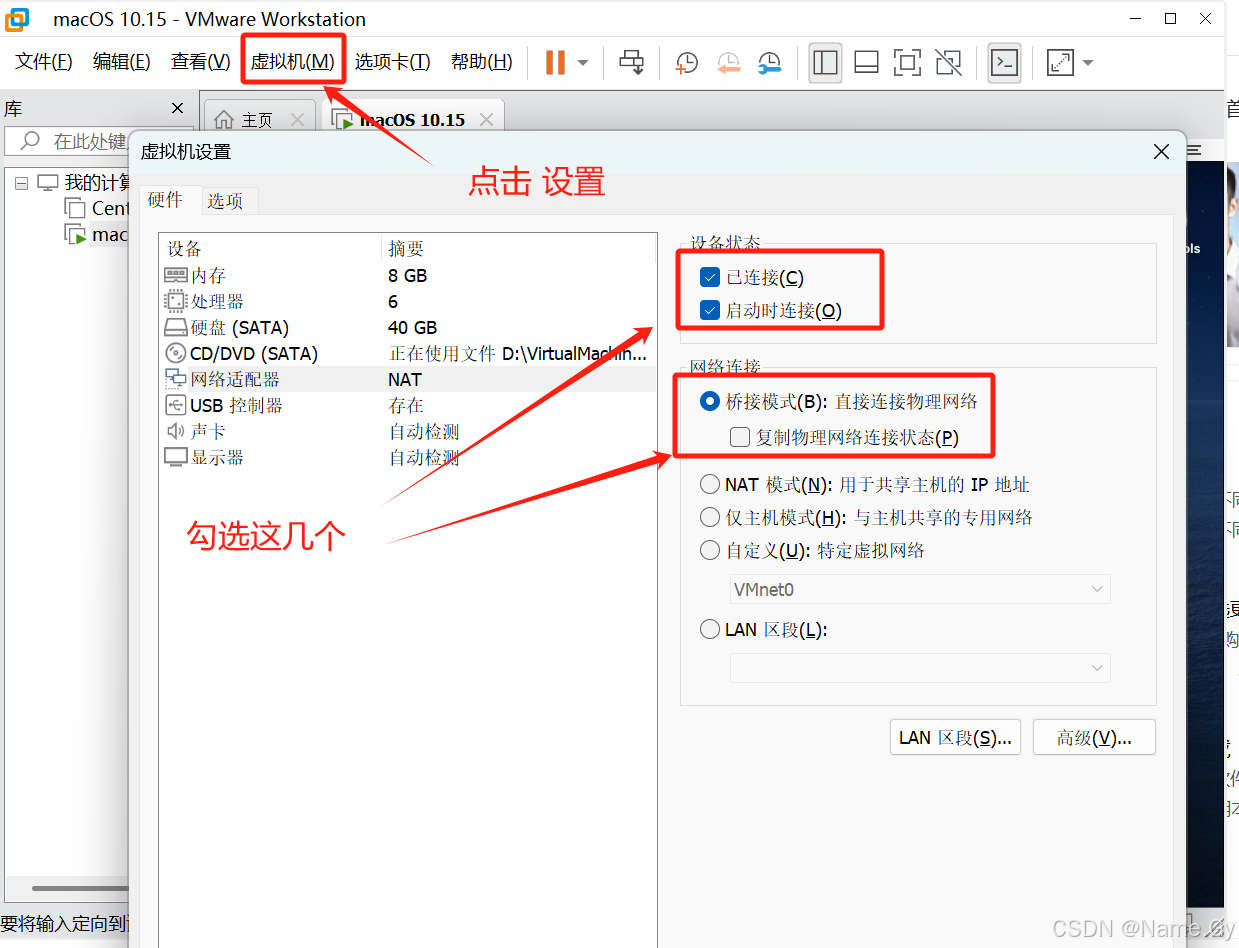The height and width of the screenshot is (948, 1239).
Task: Select LAN 区段(L) radio button
Action: pyautogui.click(x=710, y=629)
